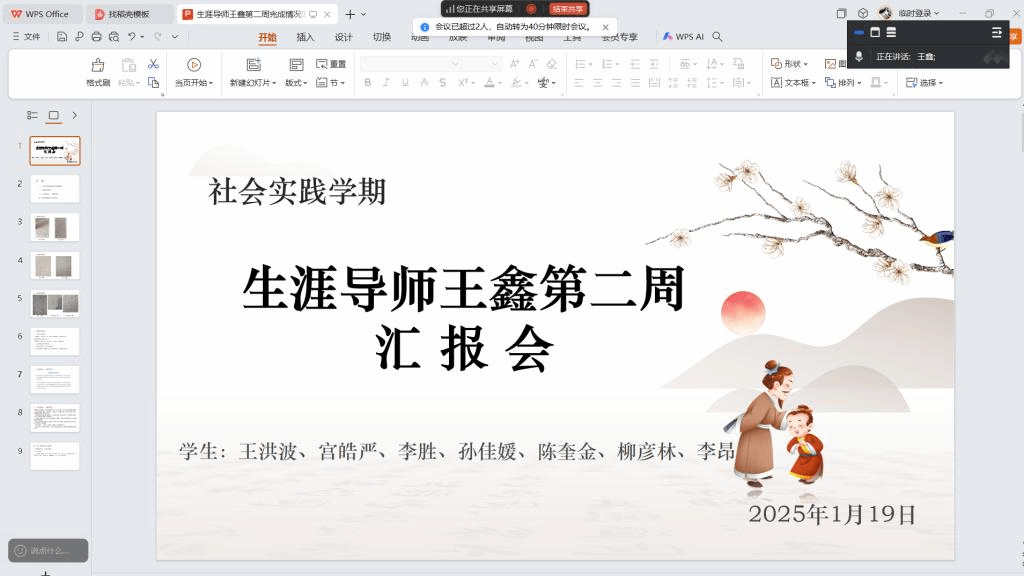The image size is (1024, 576).
Task: Click the print icon in quick access toolbar
Action: (96, 37)
